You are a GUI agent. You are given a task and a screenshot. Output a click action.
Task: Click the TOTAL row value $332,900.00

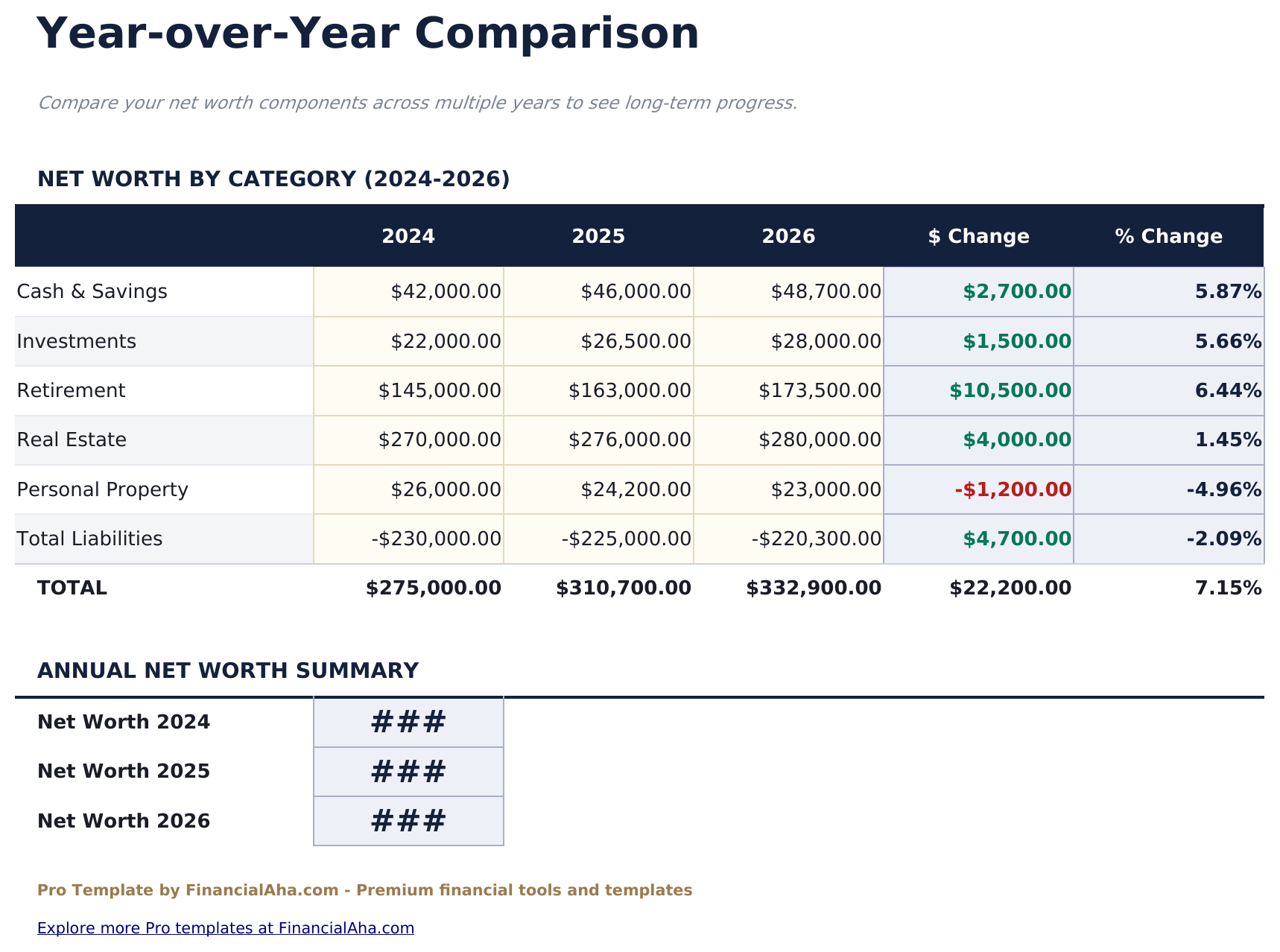[814, 588]
